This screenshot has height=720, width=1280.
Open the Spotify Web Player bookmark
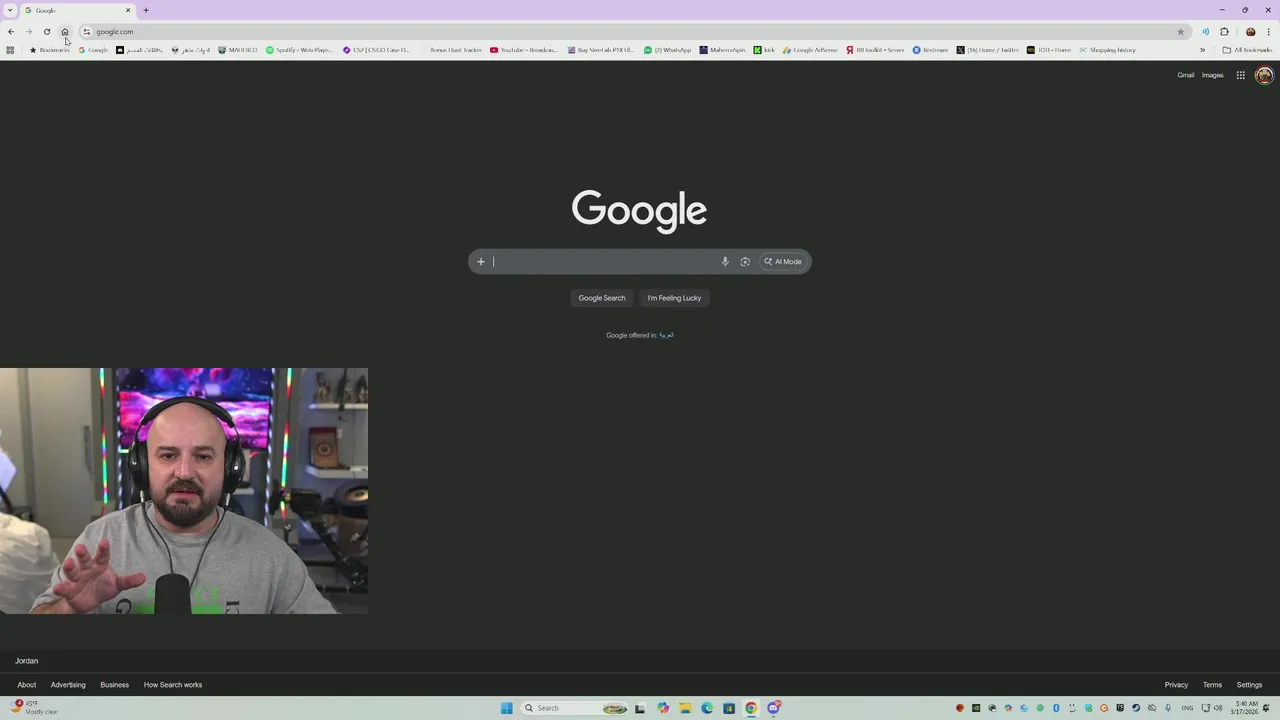(299, 50)
